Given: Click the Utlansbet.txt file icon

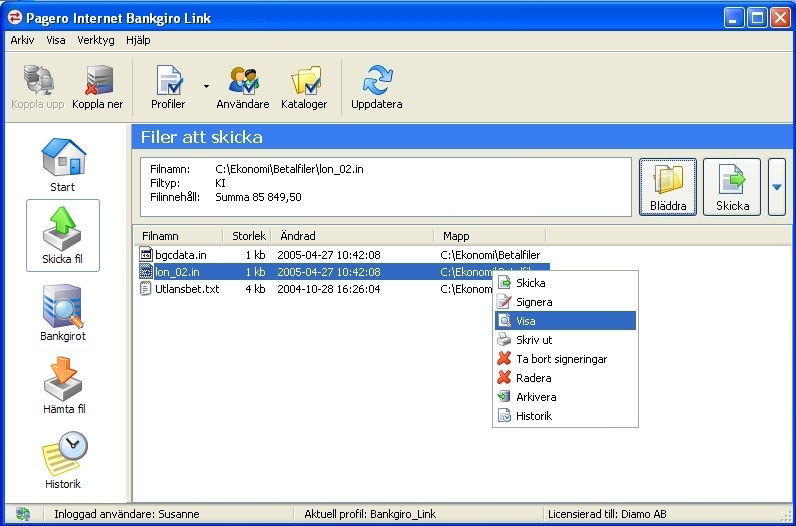Looking at the screenshot, I should click(146, 289).
